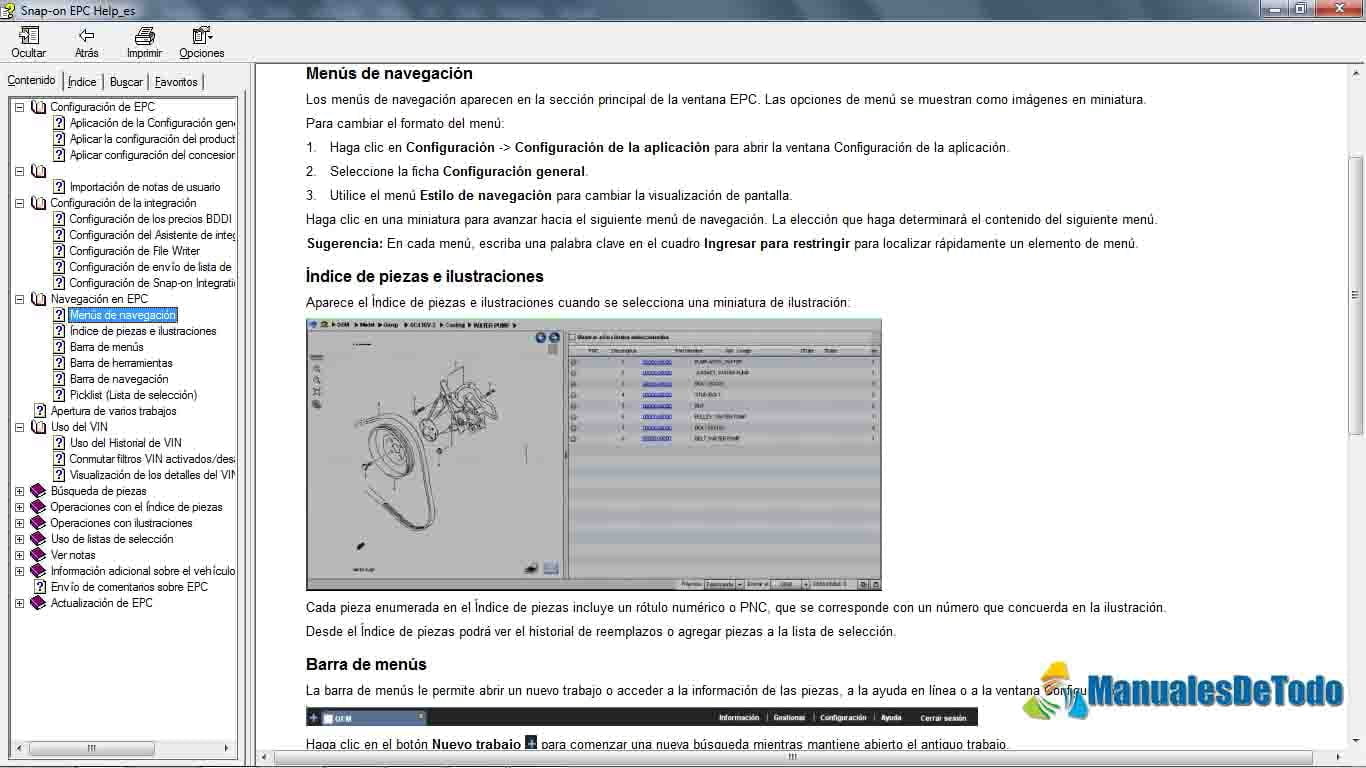
Task: Click book icon beside Operaciones con ilustraciones
Action: pyautogui.click(x=39, y=523)
